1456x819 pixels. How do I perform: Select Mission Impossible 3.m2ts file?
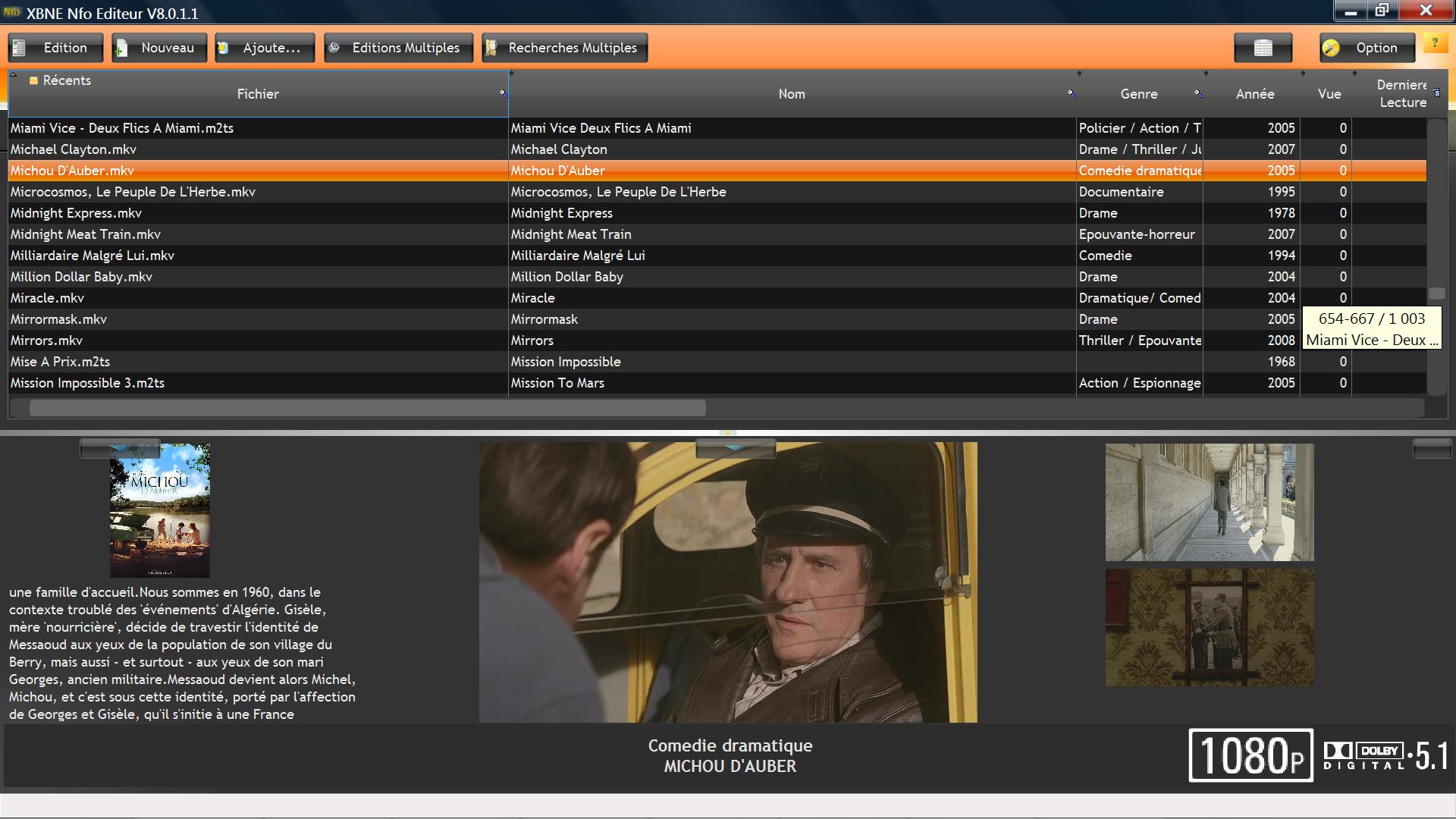tap(258, 383)
